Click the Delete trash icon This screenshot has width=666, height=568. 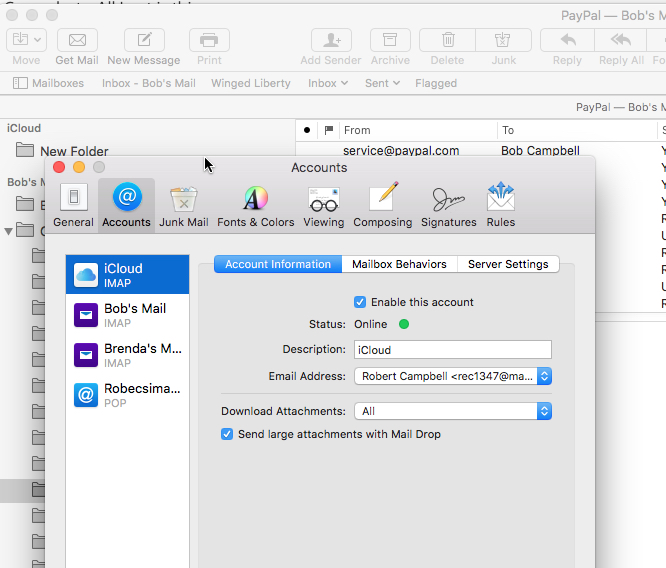[x=448, y=40]
